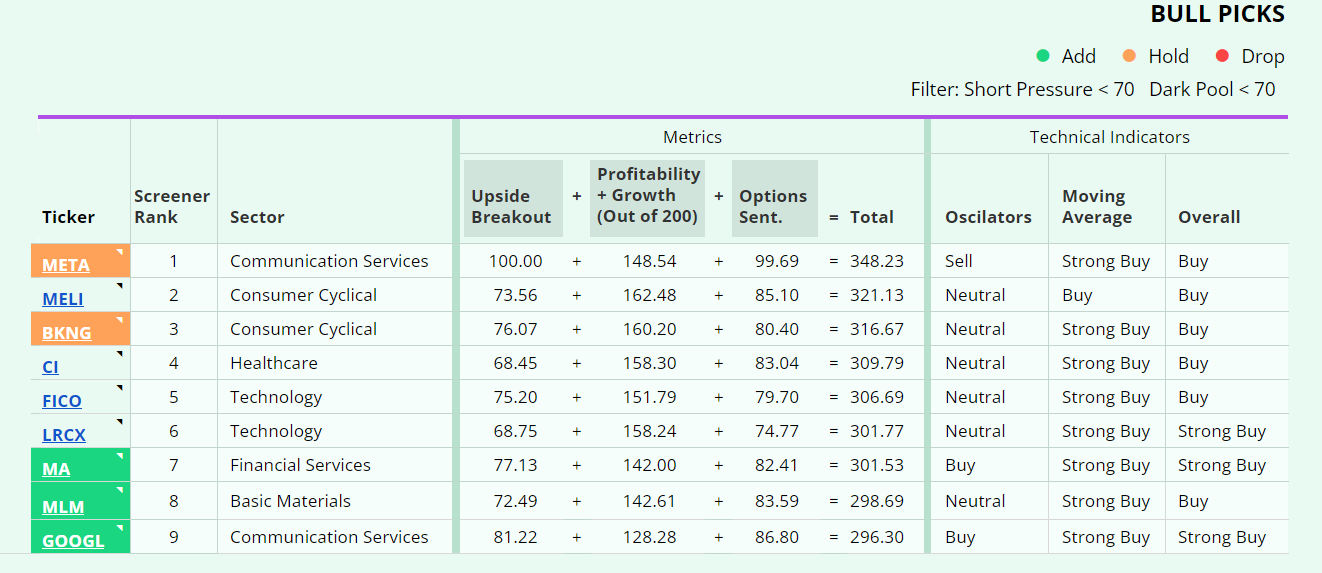Open the GOOGL ticker link
This screenshot has width=1322, height=573.
coord(73,541)
